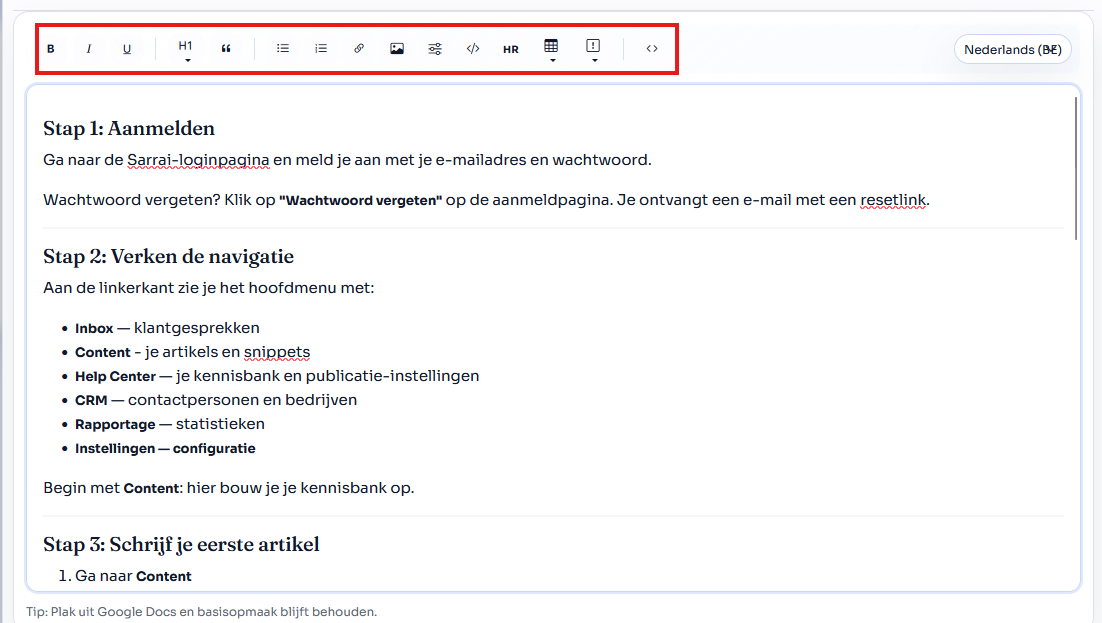Select the Stap 1: Aanmelden heading
Image resolution: width=1102 pixels, height=623 pixels.
click(128, 128)
